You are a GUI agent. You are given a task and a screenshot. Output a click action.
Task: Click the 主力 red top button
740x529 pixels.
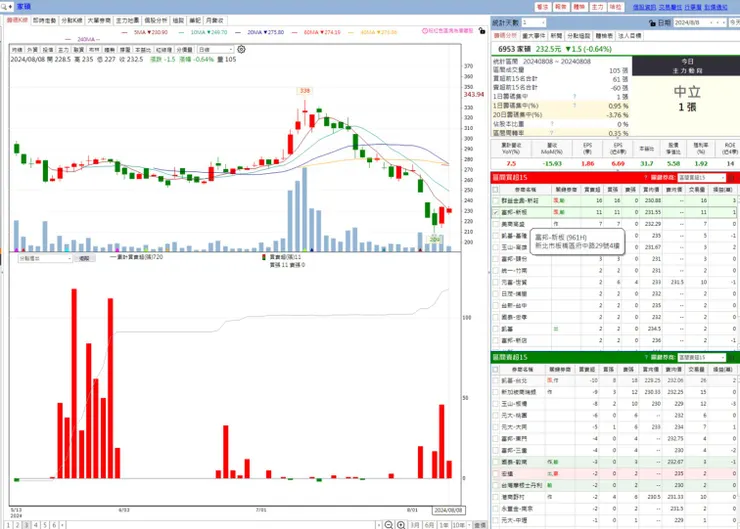(x=597, y=7)
